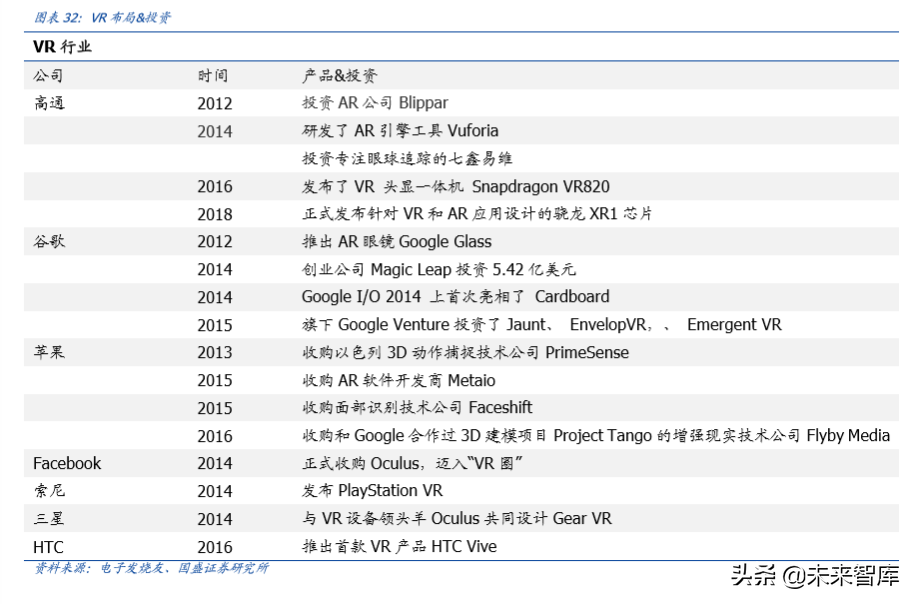Click year 2013 in the 苹果 row
Image resolution: width=916 pixels, height=604 pixels.
215,352
